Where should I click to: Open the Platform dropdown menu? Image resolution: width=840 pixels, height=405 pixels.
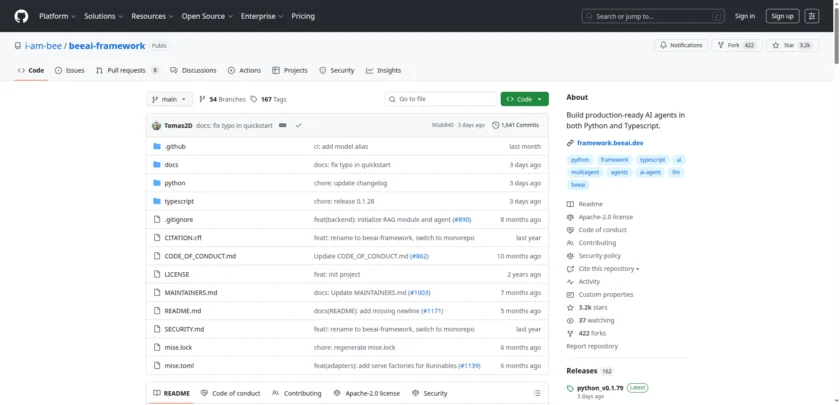(x=57, y=16)
